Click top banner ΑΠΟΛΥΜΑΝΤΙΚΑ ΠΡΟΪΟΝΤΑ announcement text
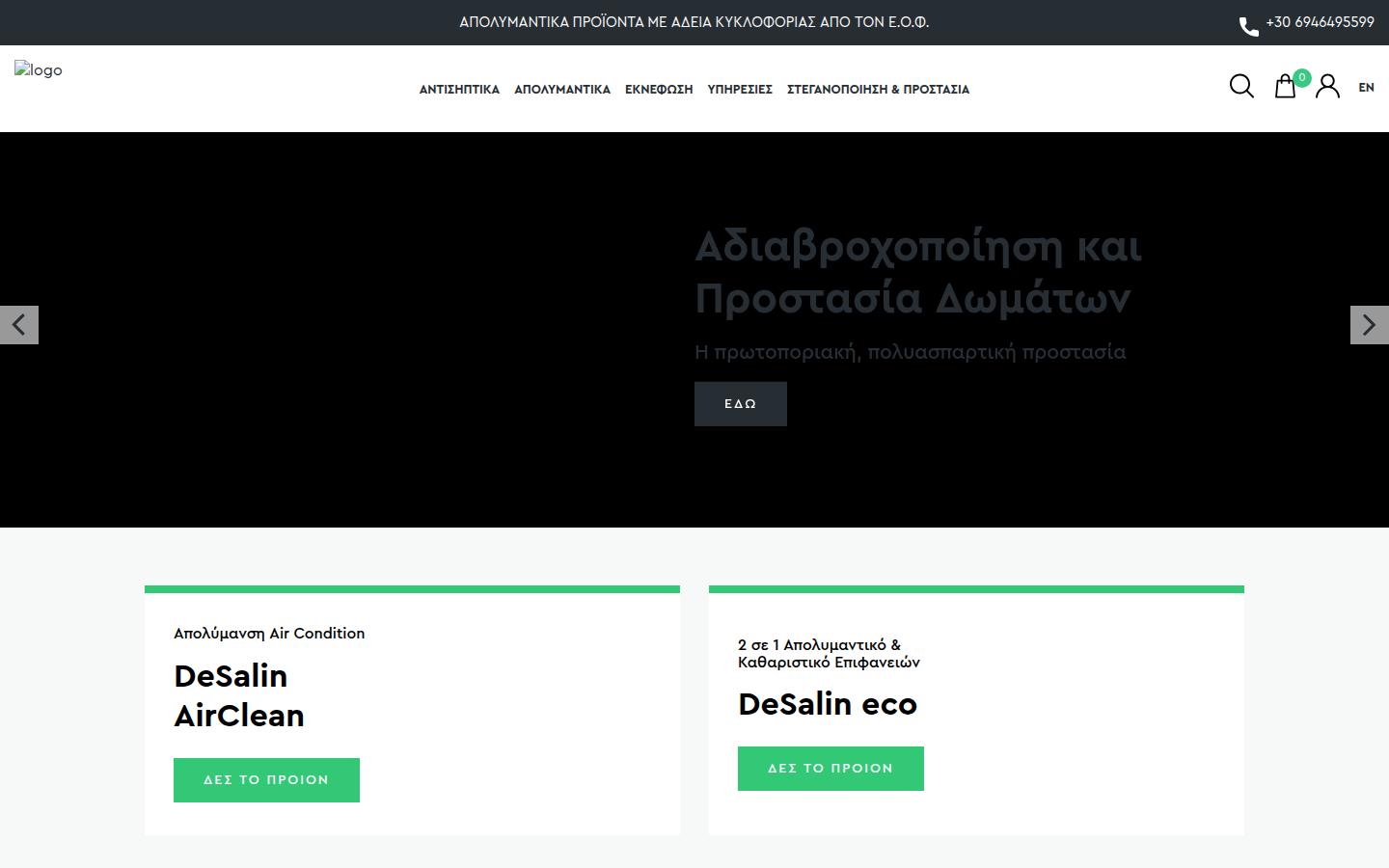Image resolution: width=1389 pixels, height=868 pixels. [694, 22]
